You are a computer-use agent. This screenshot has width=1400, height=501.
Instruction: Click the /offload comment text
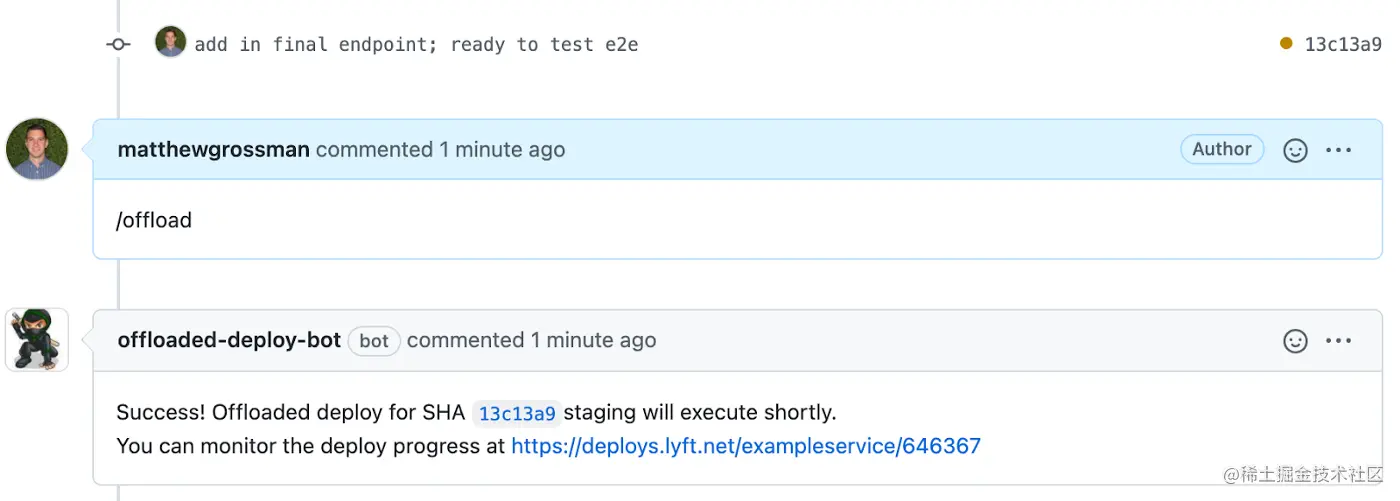coord(154,220)
